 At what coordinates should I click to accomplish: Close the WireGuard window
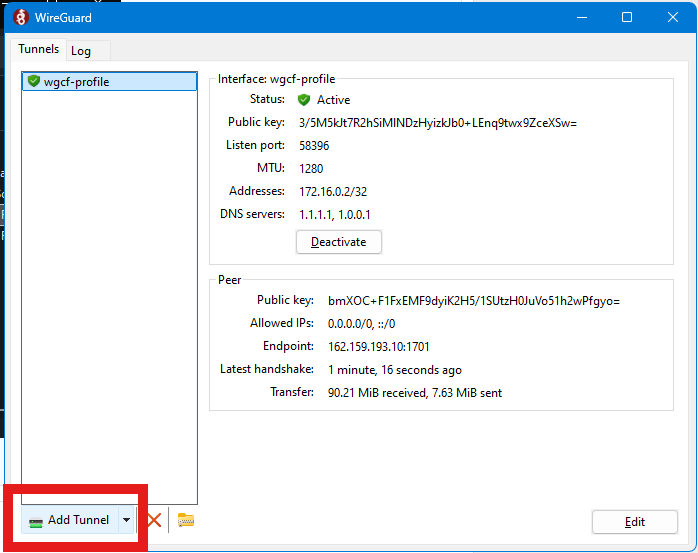click(673, 17)
